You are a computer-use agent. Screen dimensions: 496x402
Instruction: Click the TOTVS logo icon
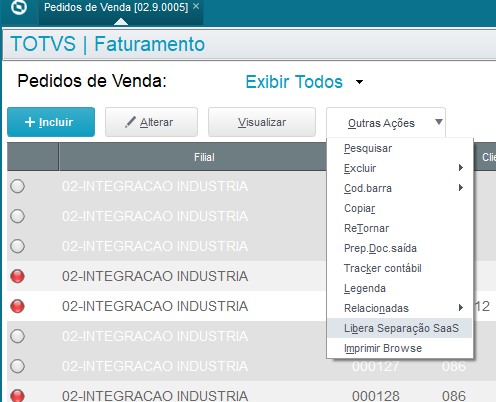19,7
